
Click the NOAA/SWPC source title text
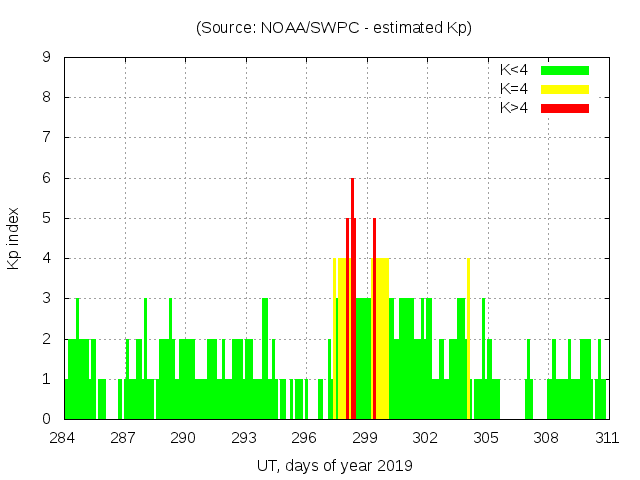tap(334, 28)
